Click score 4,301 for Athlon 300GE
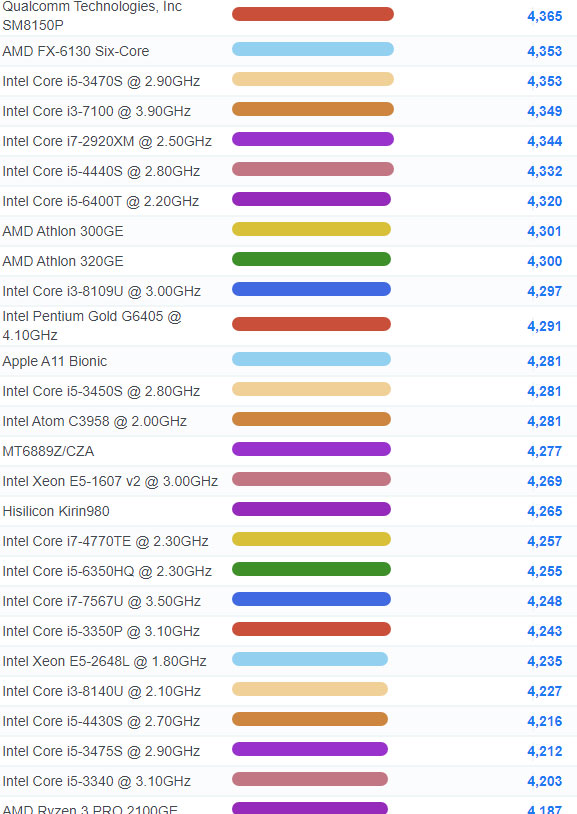The image size is (577, 814). pyautogui.click(x=545, y=231)
